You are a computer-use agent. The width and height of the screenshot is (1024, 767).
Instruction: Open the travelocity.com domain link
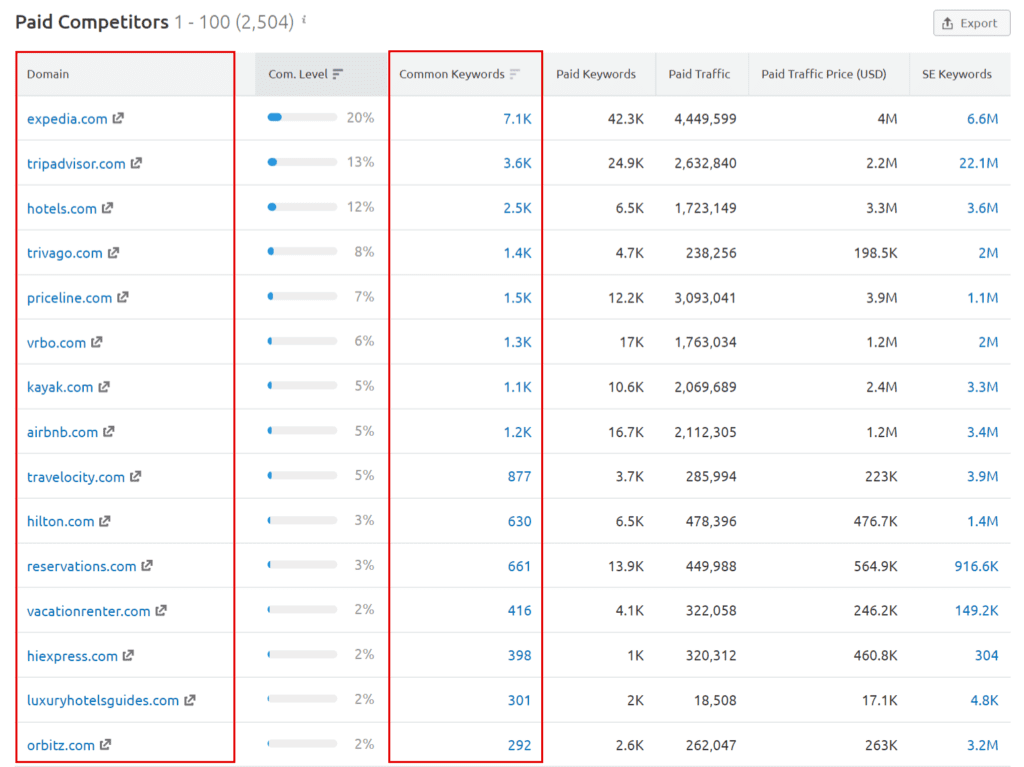tap(76, 477)
